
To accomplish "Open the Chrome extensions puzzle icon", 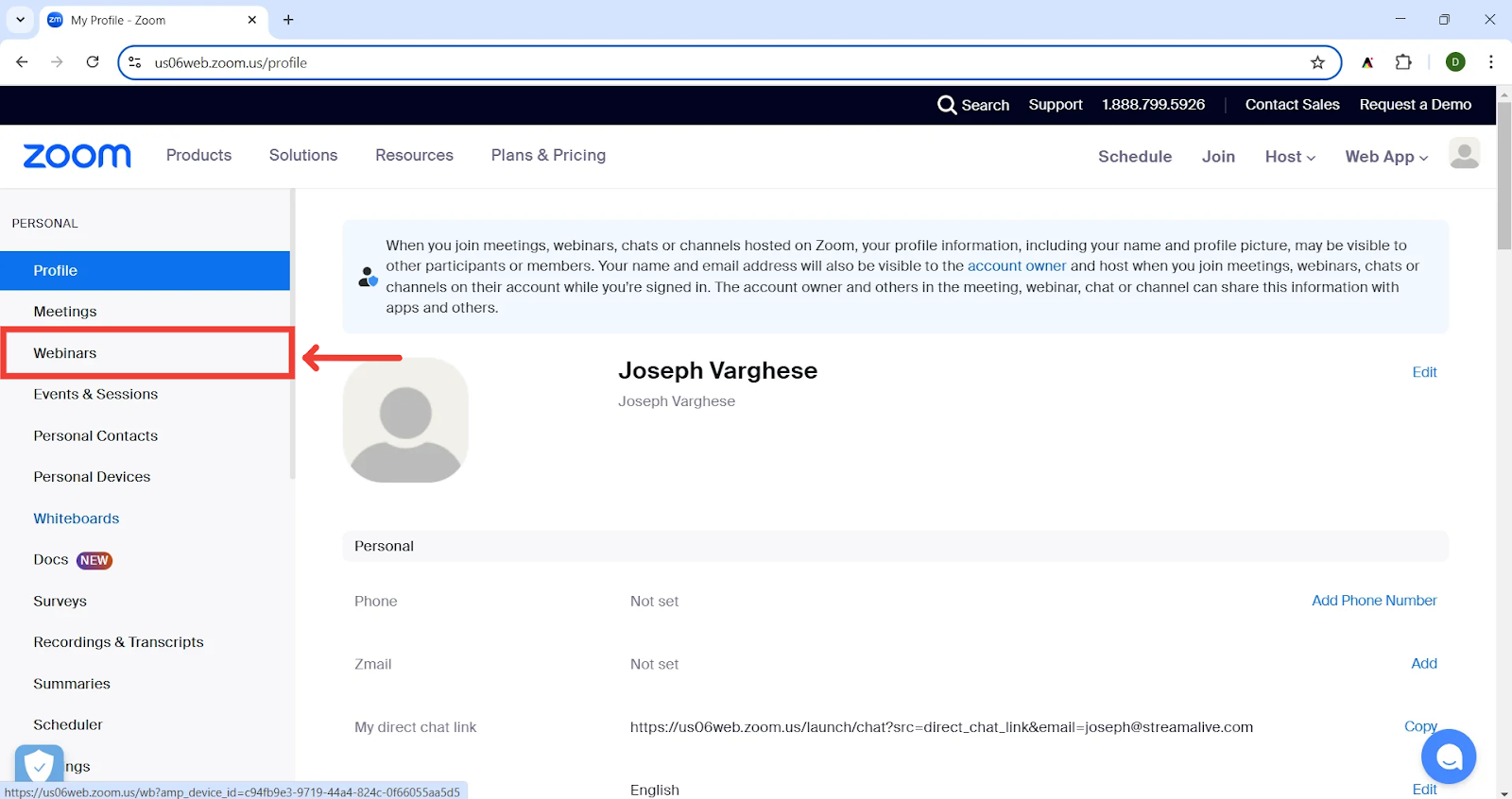I will point(1403,62).
